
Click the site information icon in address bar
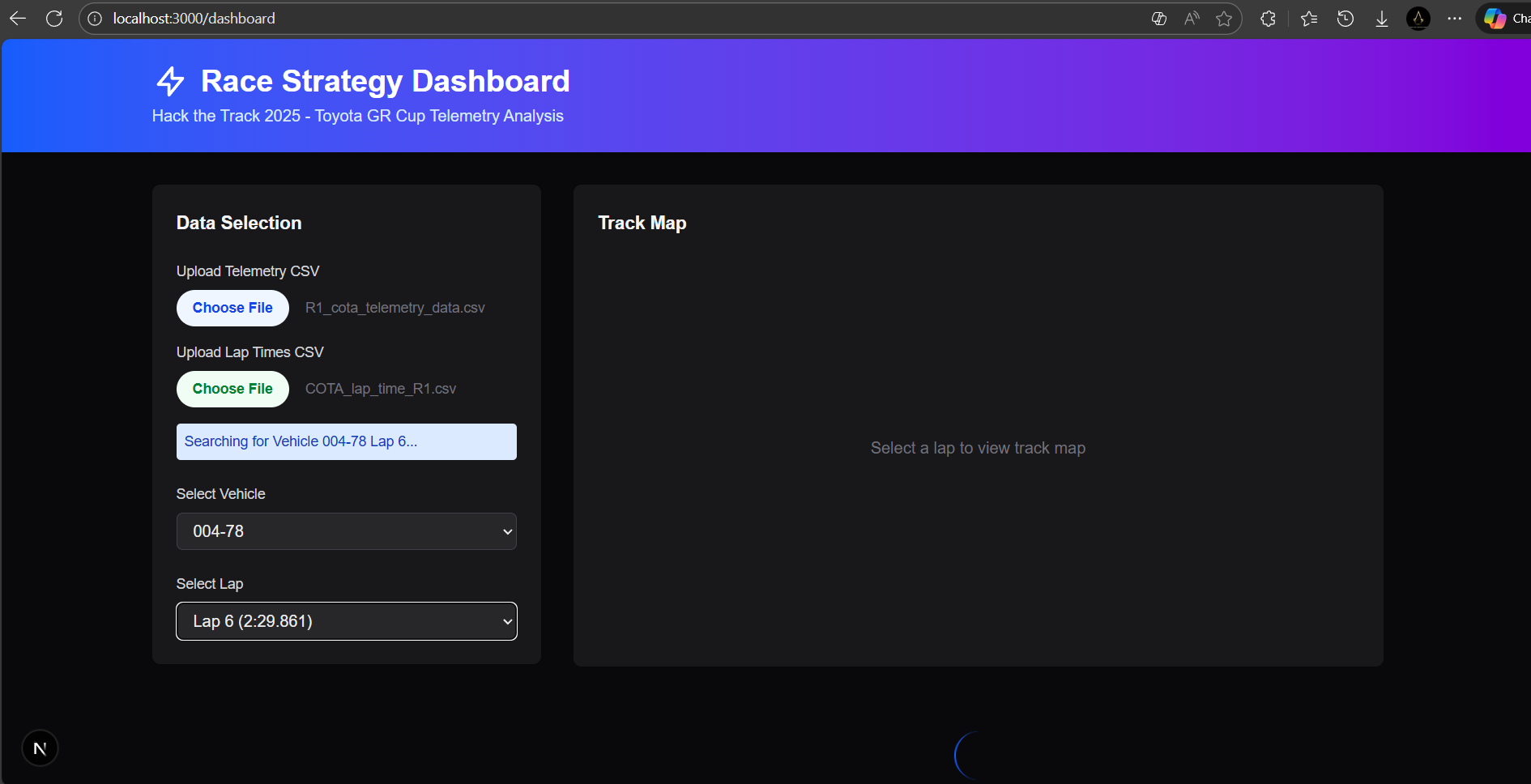tap(95, 18)
